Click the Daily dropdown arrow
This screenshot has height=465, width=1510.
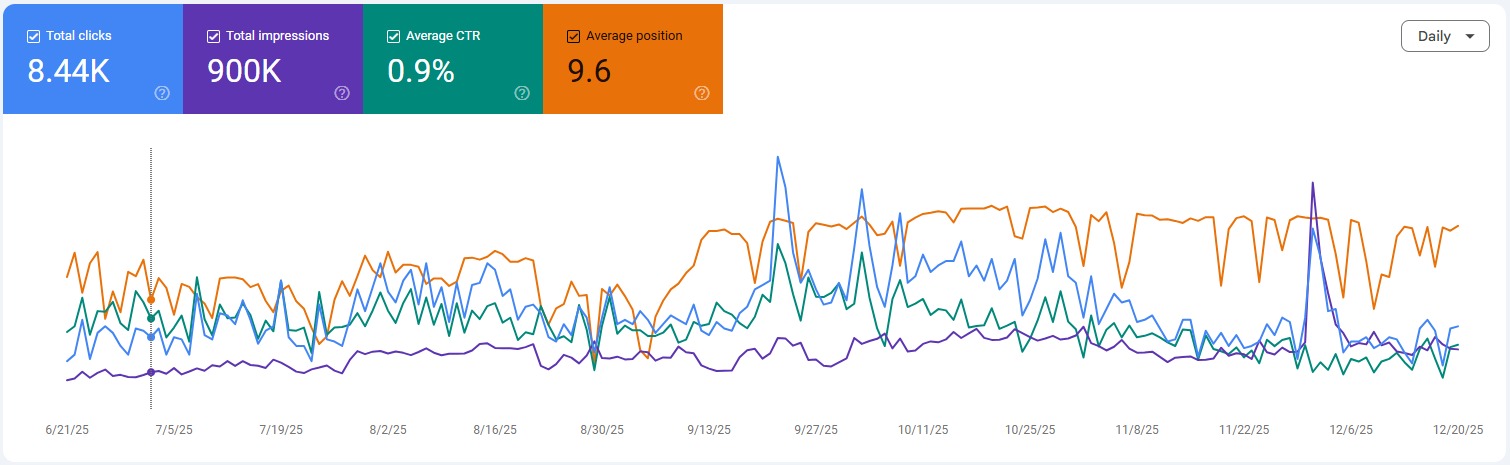(1469, 36)
